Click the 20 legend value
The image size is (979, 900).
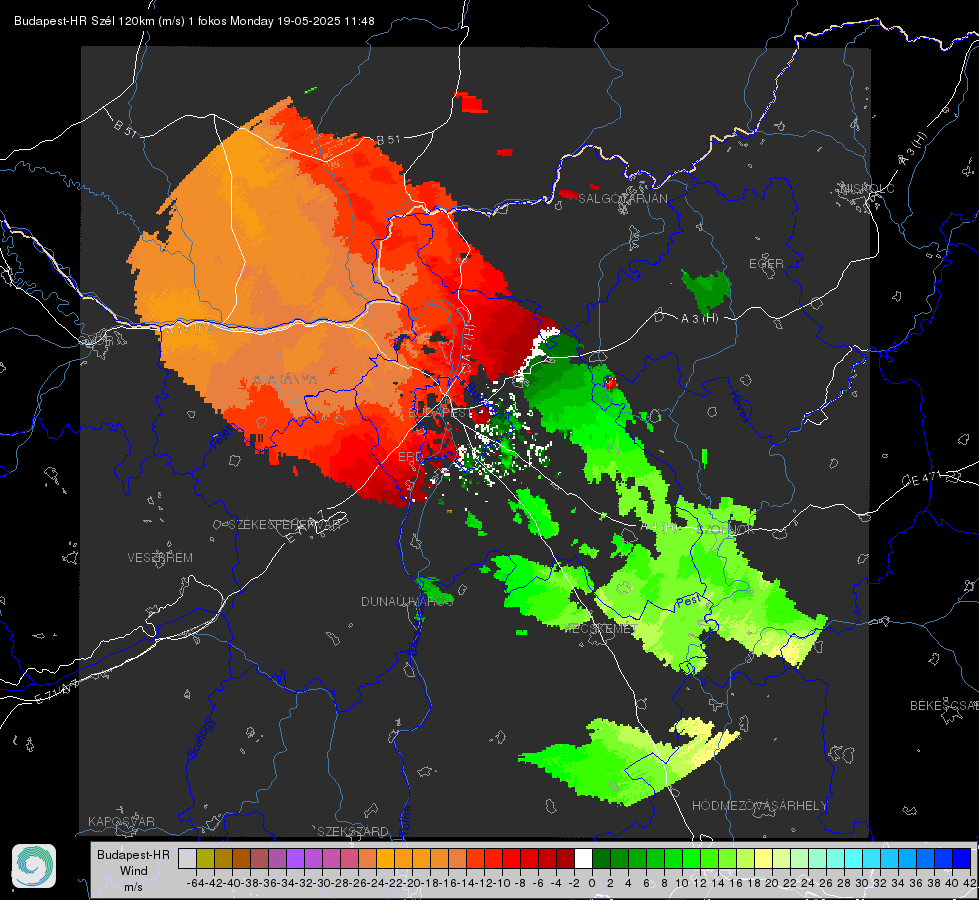(772, 883)
